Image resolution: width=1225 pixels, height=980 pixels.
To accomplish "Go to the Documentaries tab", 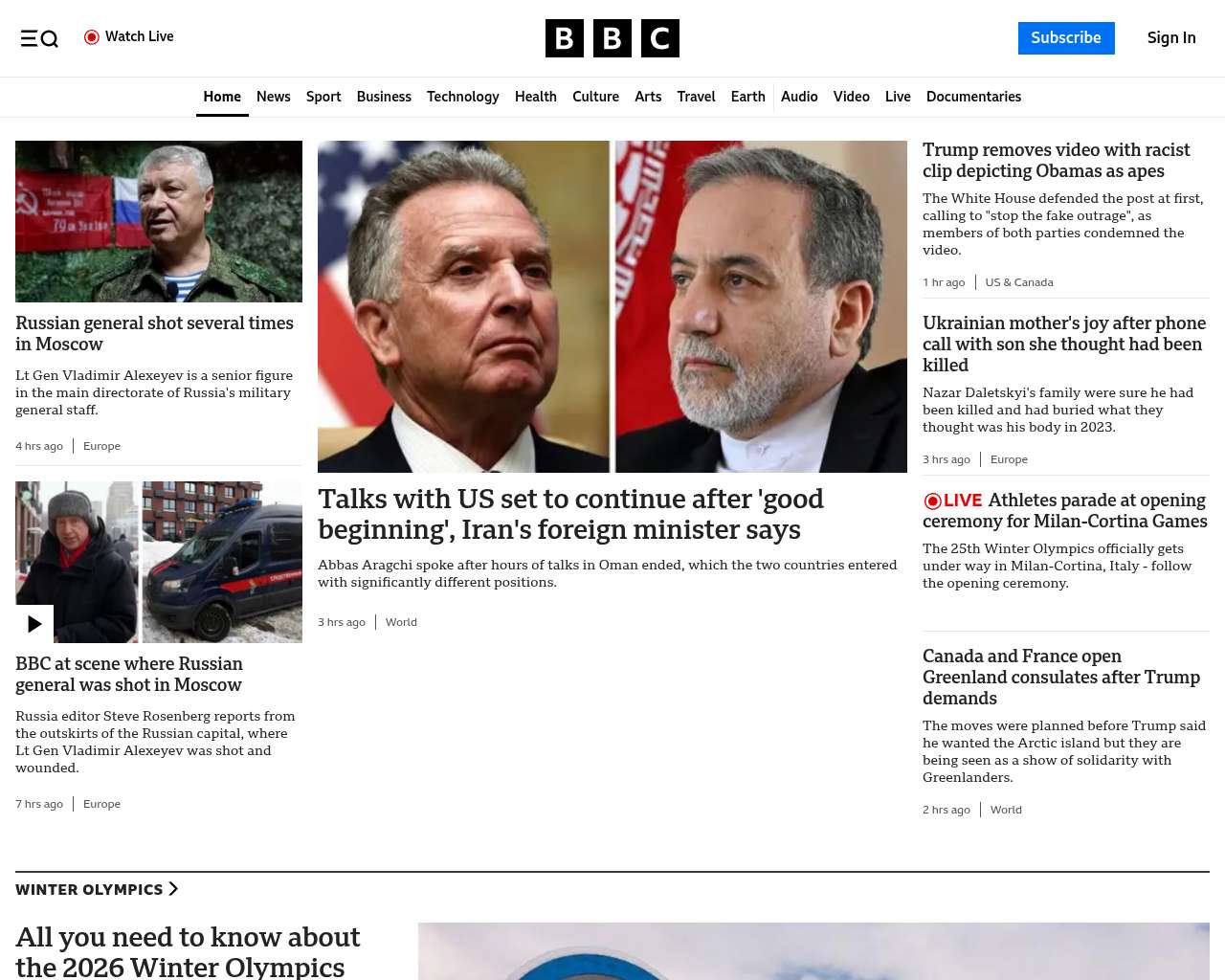I will pos(973,97).
